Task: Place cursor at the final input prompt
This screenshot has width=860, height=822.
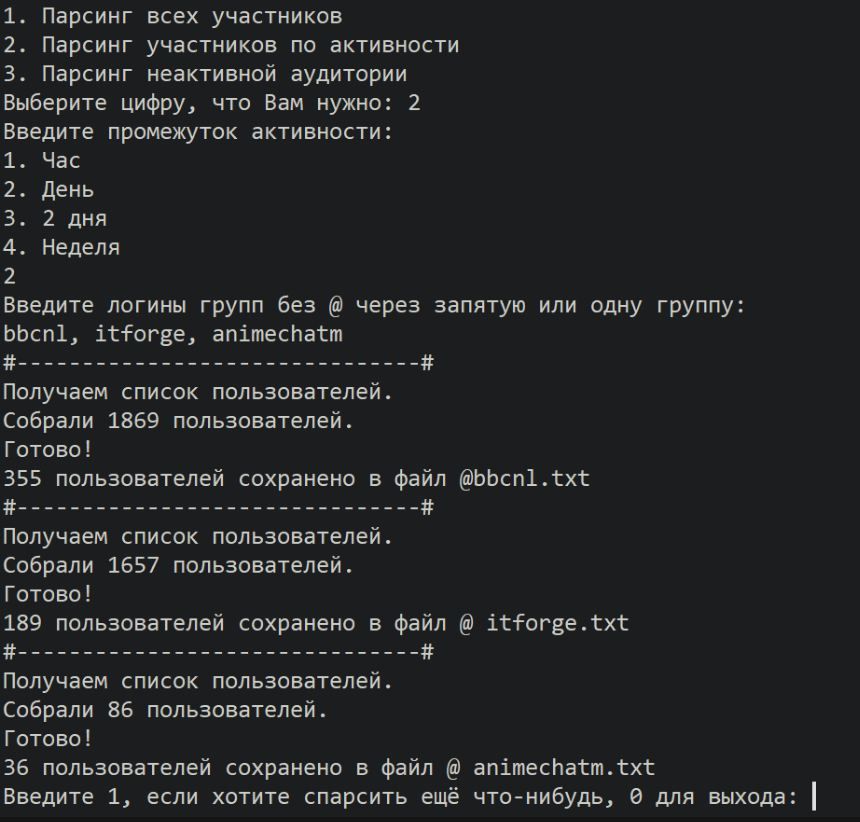Action: (814, 798)
